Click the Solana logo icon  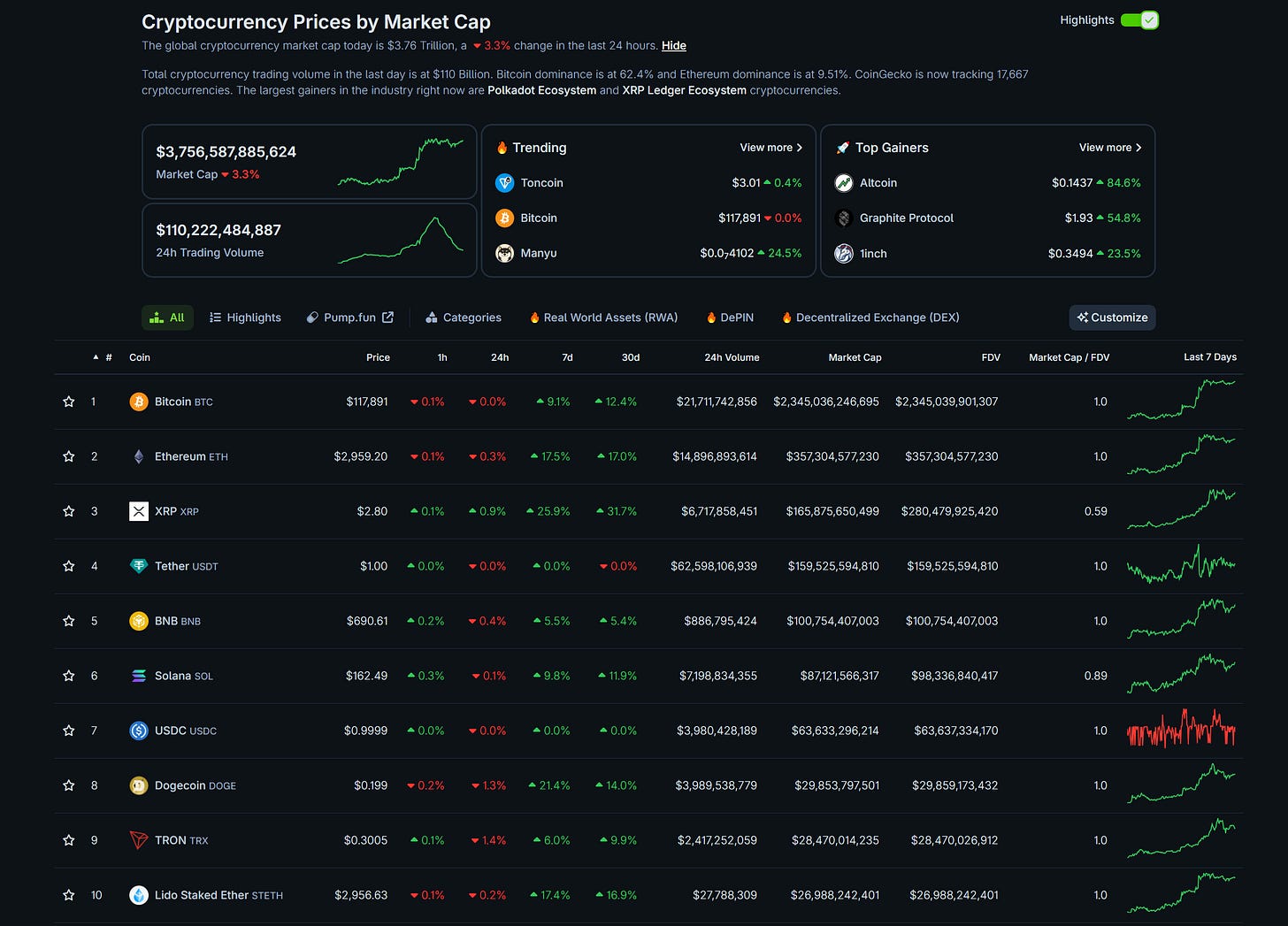[139, 676]
